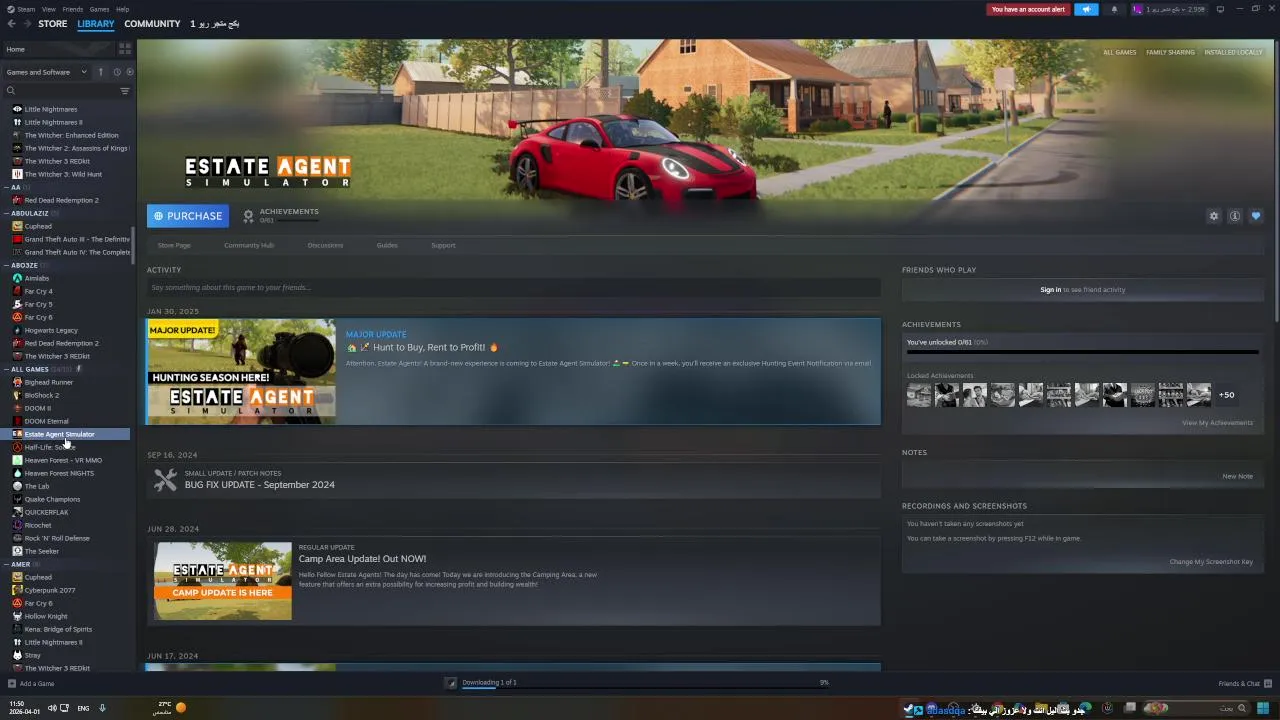Image resolution: width=1280 pixels, height=720 pixels.
Task: Go to the STORE tab
Action: (x=53, y=24)
